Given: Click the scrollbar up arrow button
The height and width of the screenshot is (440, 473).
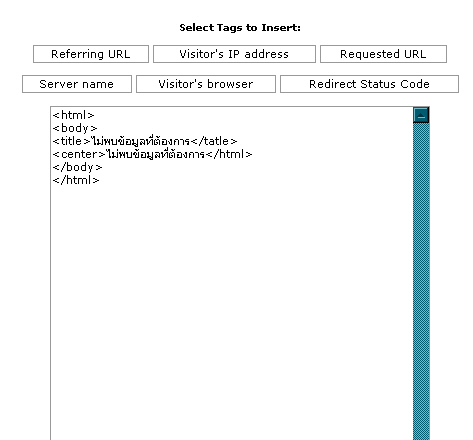Looking at the screenshot, I should click(x=421, y=115).
